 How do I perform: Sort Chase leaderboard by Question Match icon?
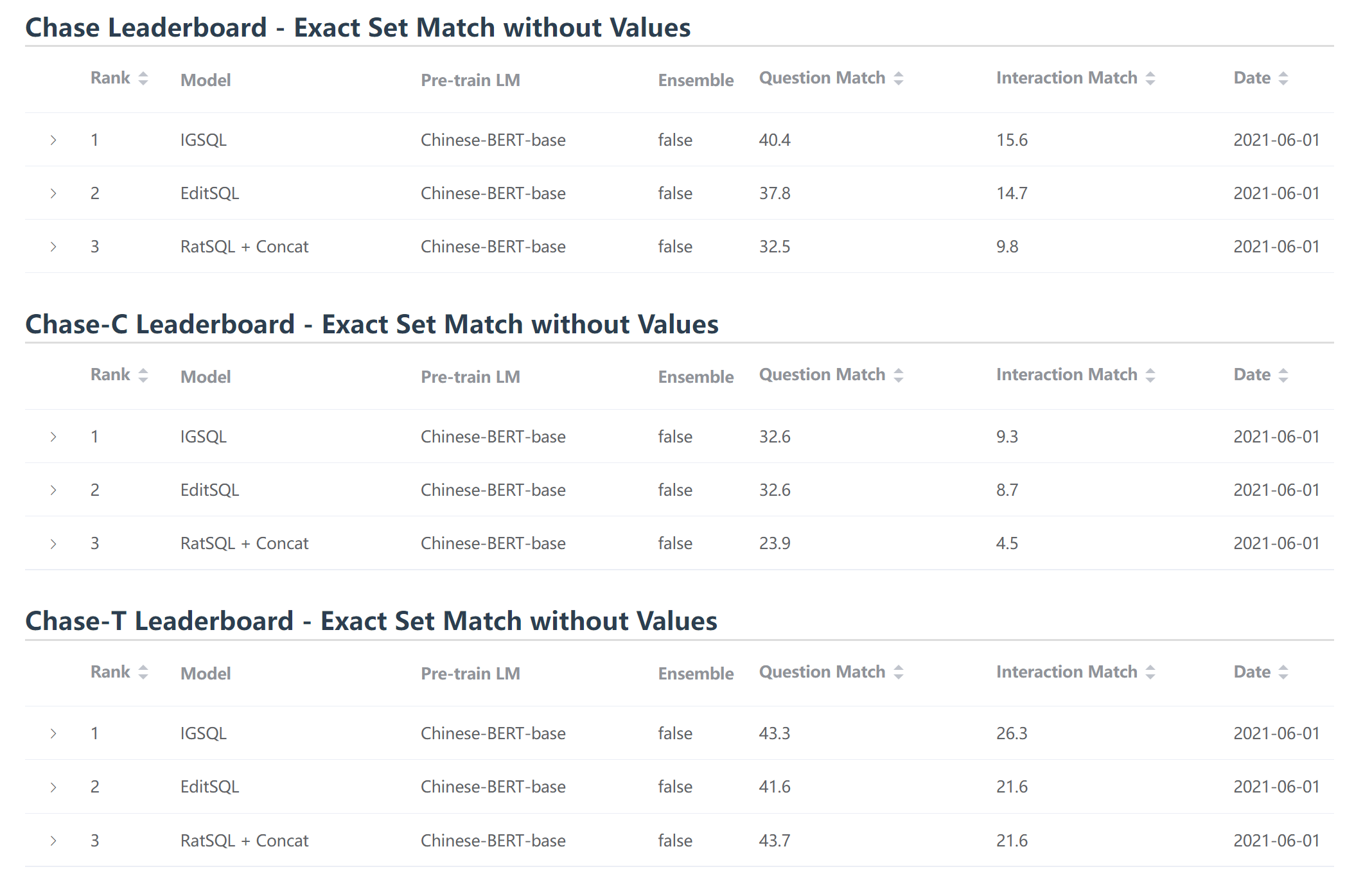click(899, 78)
